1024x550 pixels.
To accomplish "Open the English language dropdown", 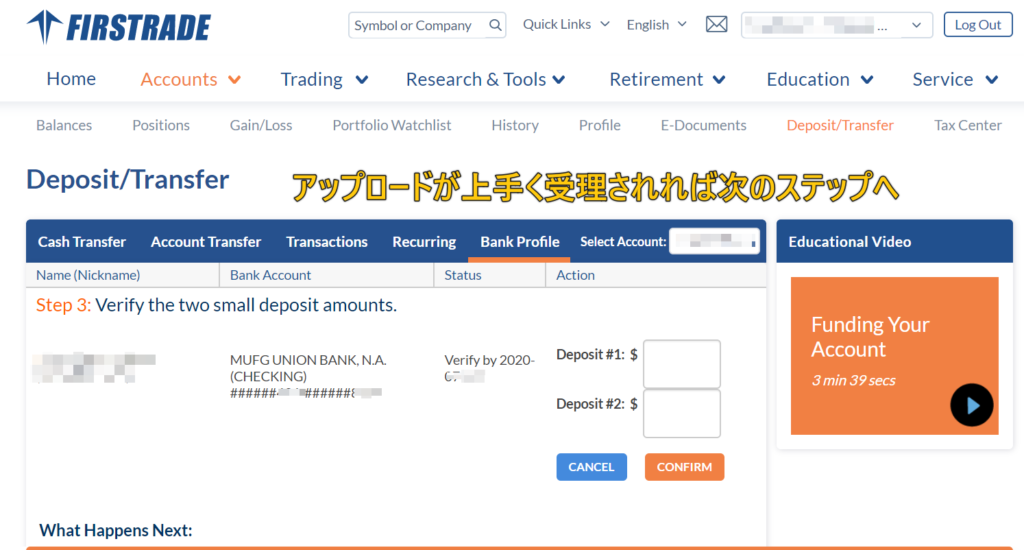I will [x=656, y=25].
